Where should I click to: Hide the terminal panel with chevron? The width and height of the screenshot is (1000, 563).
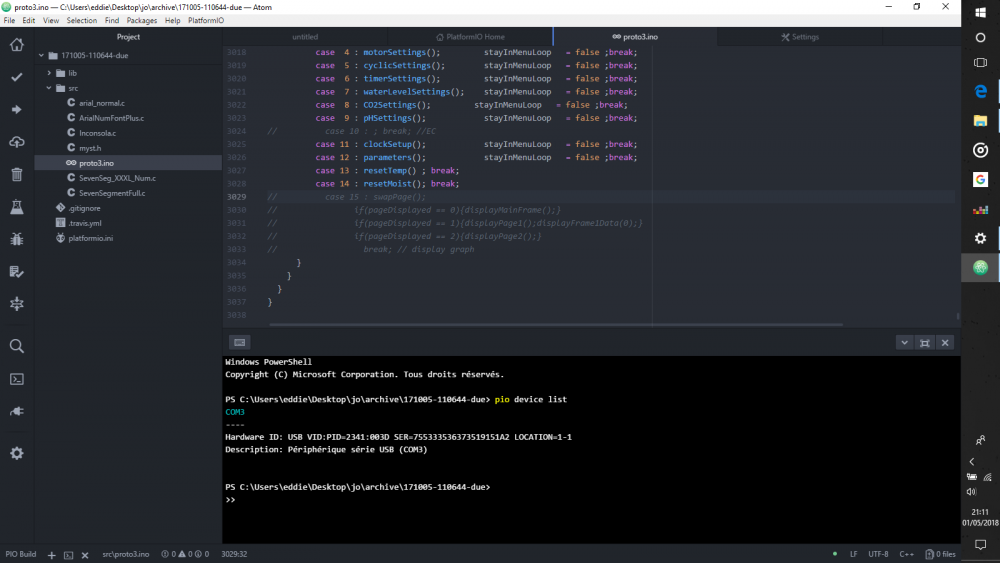(904, 343)
